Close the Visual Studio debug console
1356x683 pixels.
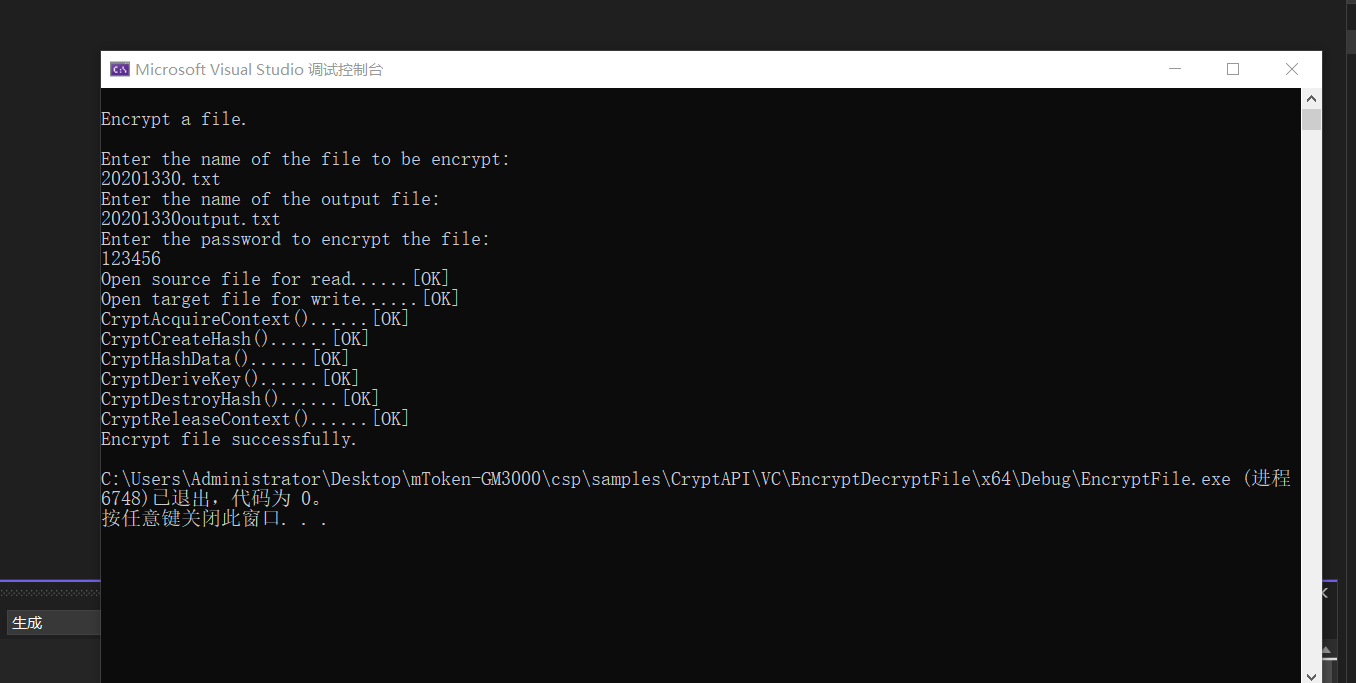(1292, 69)
